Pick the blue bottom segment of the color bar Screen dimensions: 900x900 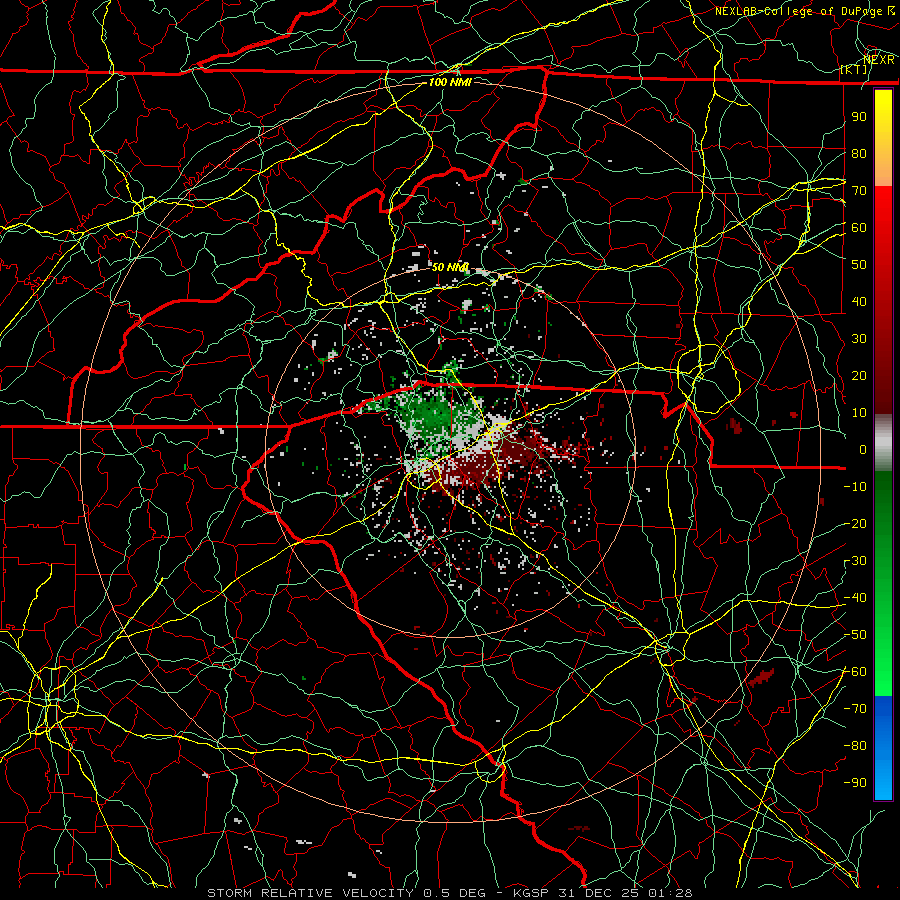pos(883,748)
